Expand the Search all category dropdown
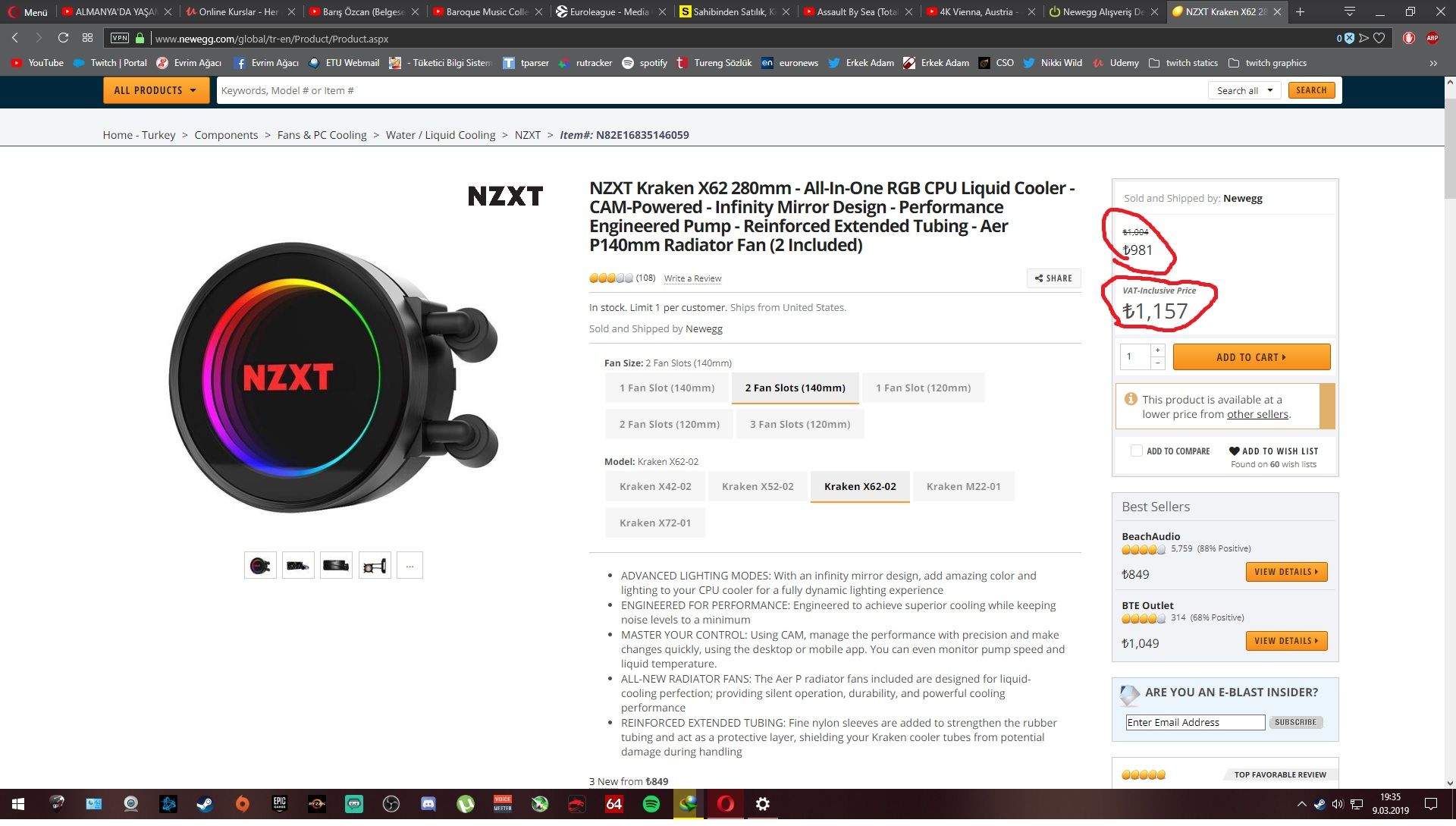This screenshot has height=826, width=1456. point(1244,90)
